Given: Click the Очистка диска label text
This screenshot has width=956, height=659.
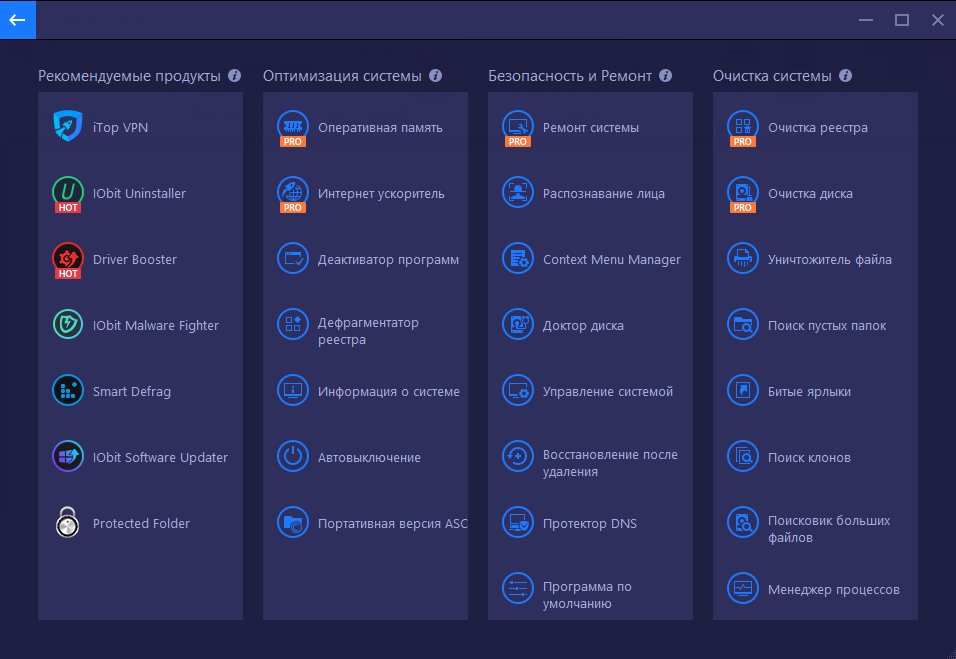Looking at the screenshot, I should (x=810, y=193).
